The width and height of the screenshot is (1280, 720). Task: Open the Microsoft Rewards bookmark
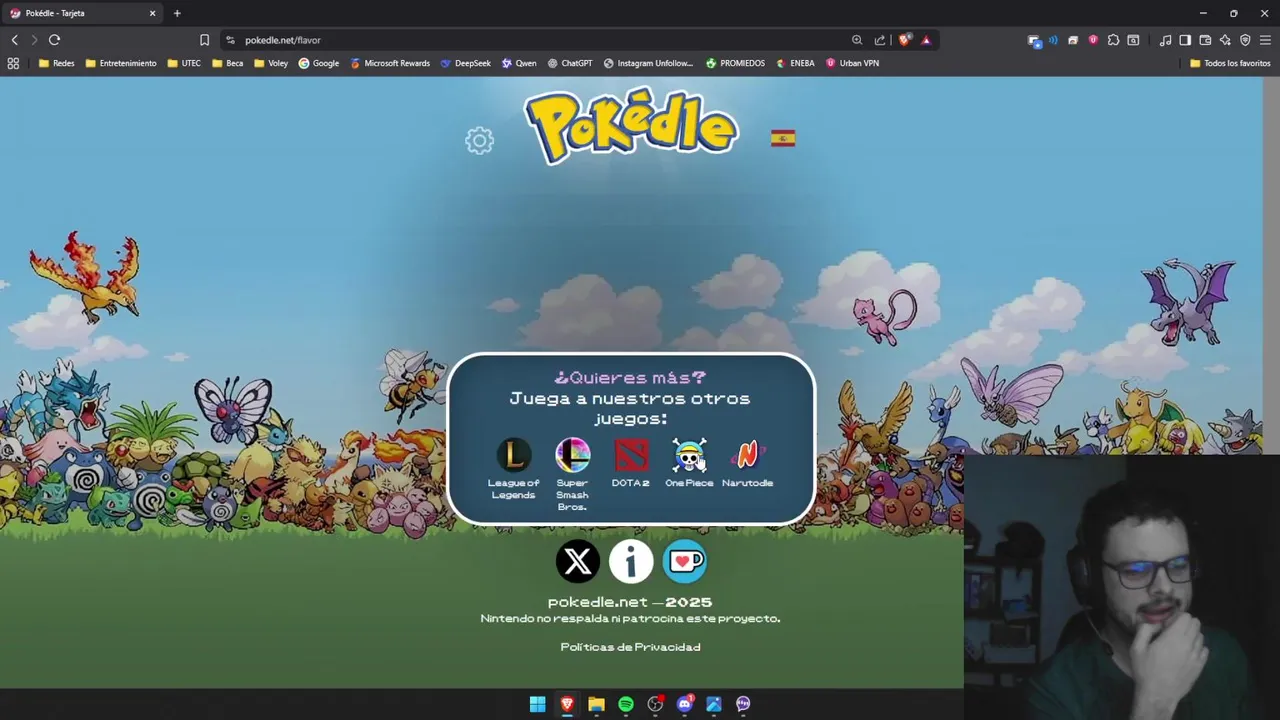(x=390, y=63)
